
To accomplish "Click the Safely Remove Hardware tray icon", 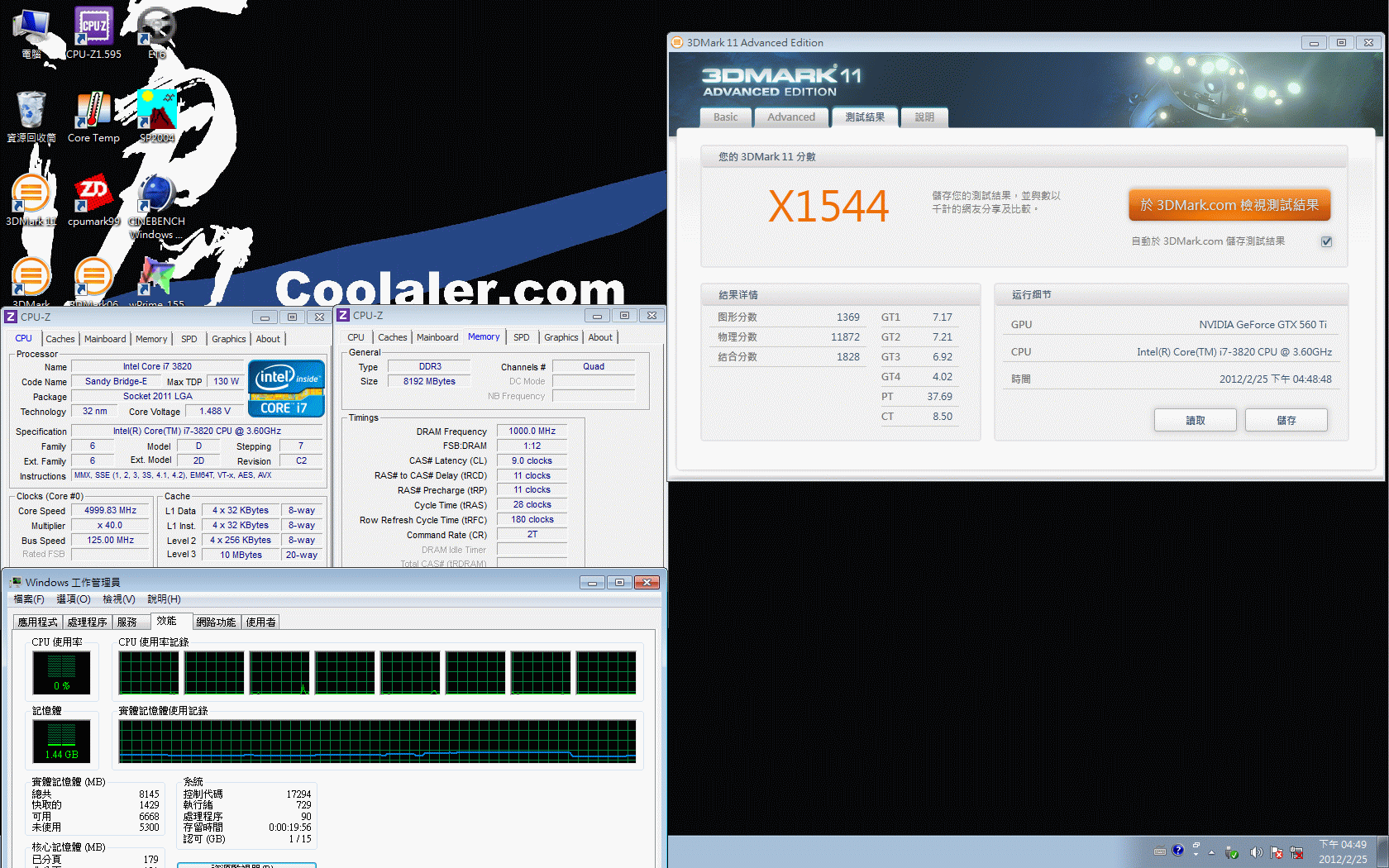I will 1232,852.
